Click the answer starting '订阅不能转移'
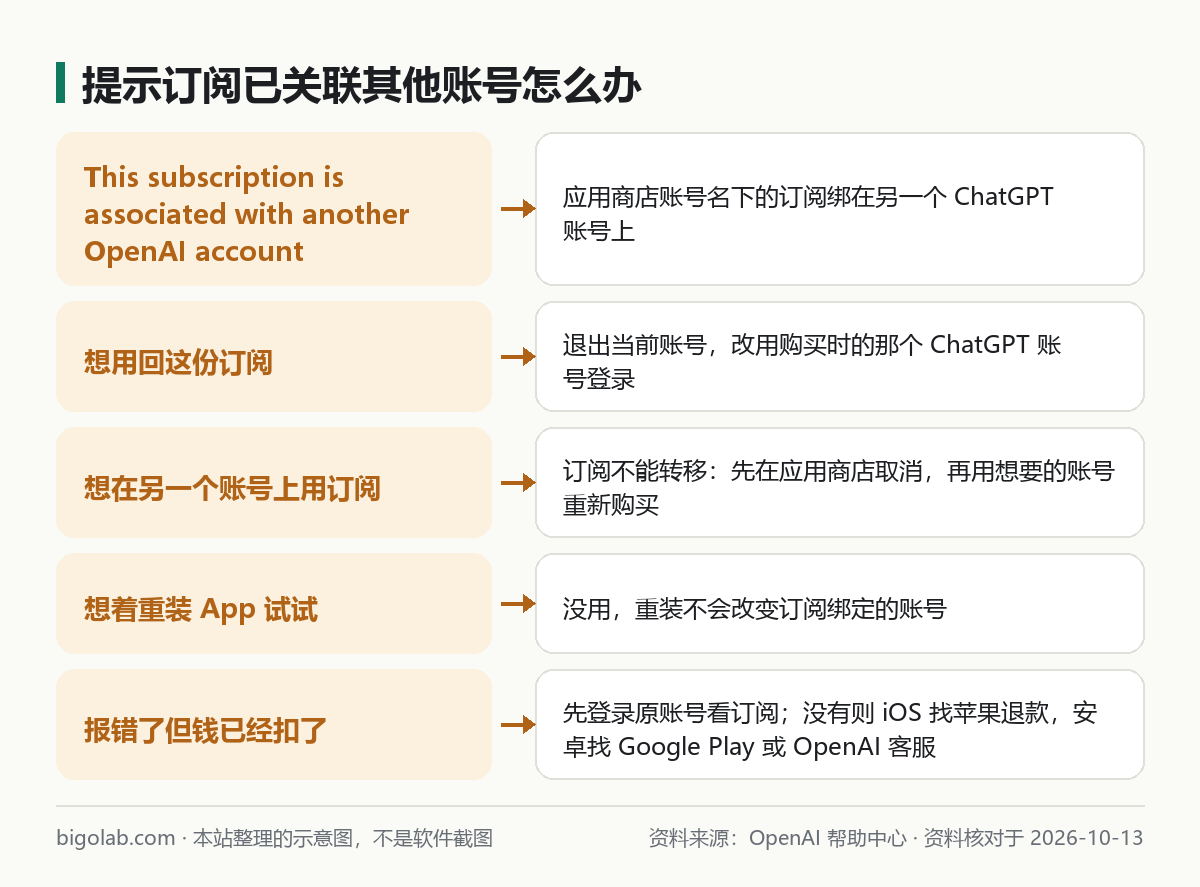The image size is (1200, 887). tap(838, 488)
